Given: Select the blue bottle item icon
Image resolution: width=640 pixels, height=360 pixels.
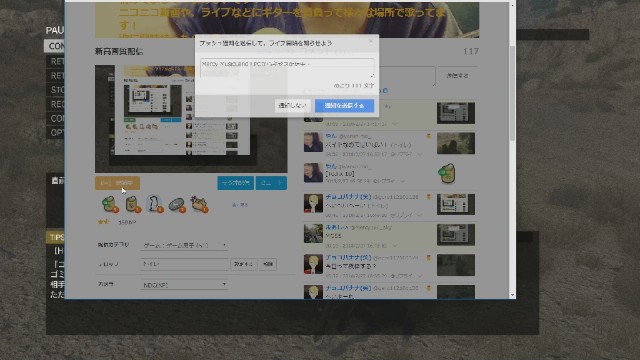Looking at the screenshot, I should (155, 204).
